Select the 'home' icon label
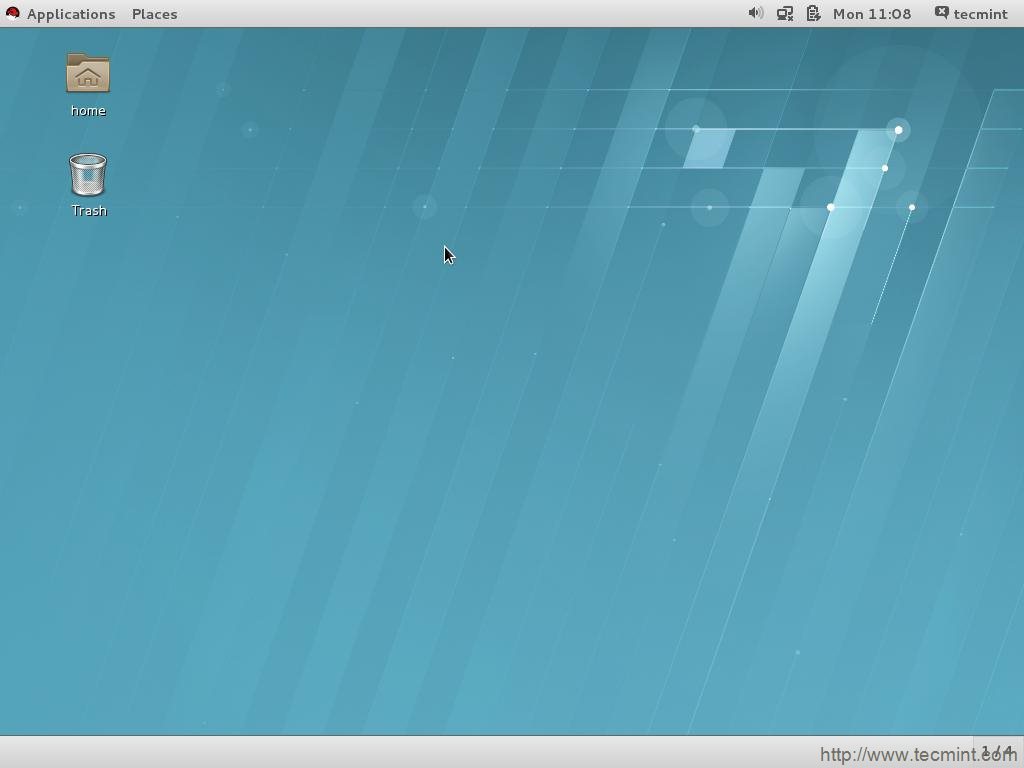Viewport: 1024px width, 768px height. [x=88, y=110]
